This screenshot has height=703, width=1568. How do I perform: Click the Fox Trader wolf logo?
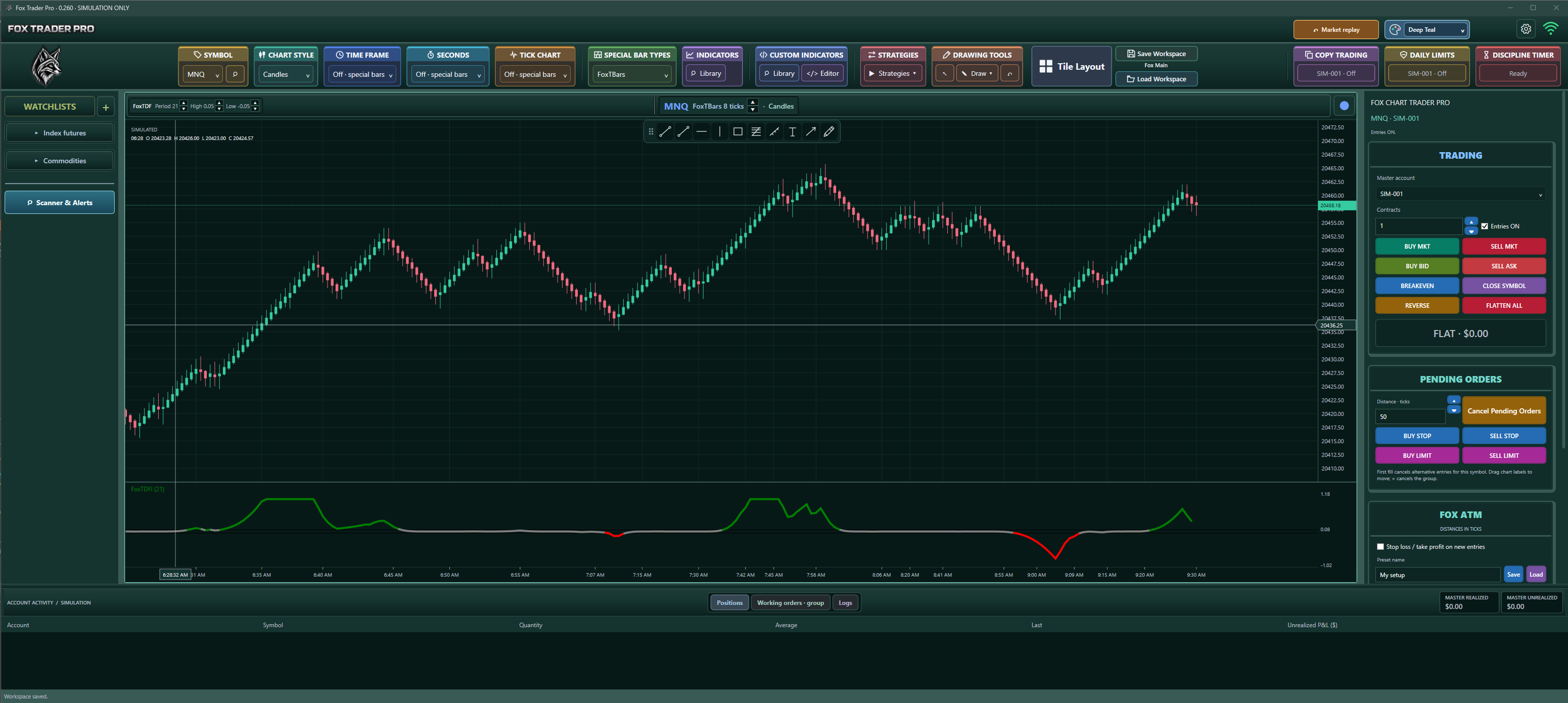tap(47, 66)
